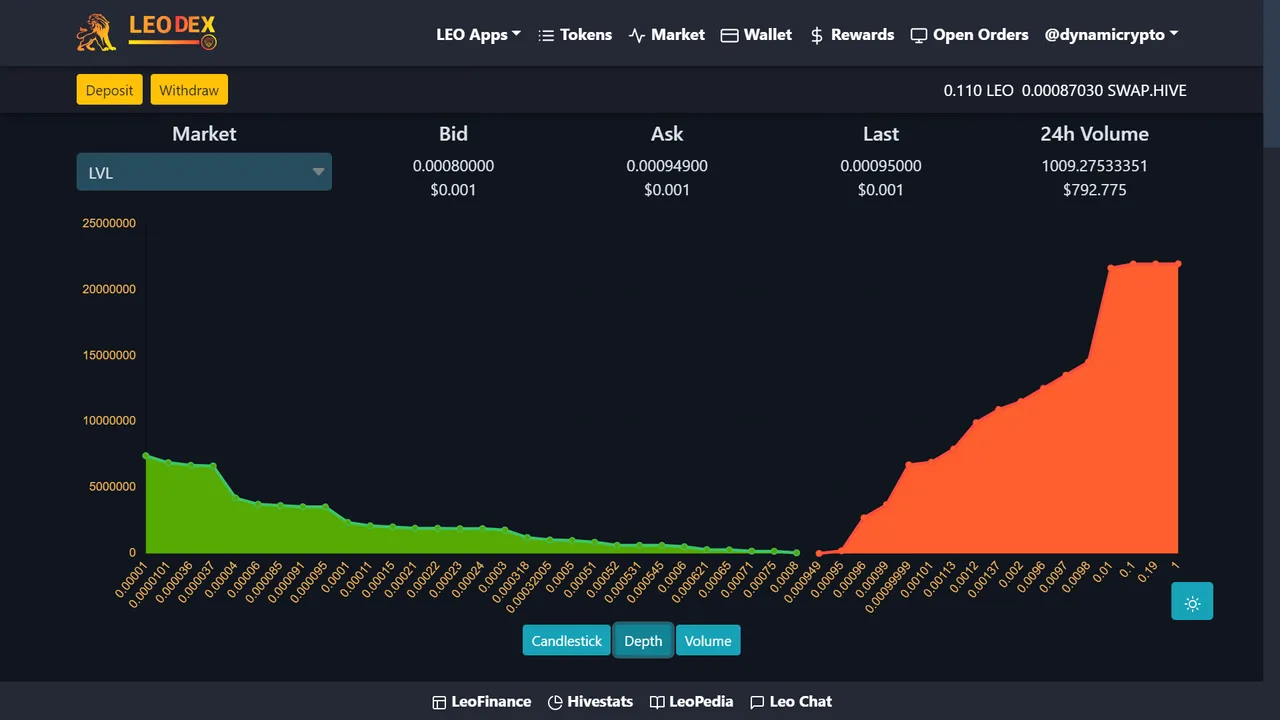Screen dimensions: 1280x720
Task: Open the @dynamicrypto account dropdown
Action: pyautogui.click(x=1111, y=34)
